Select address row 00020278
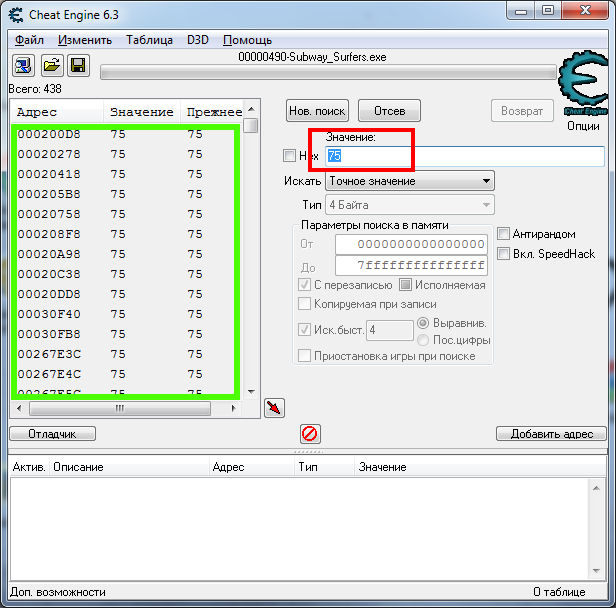This screenshot has height=608, width=616. coord(126,154)
